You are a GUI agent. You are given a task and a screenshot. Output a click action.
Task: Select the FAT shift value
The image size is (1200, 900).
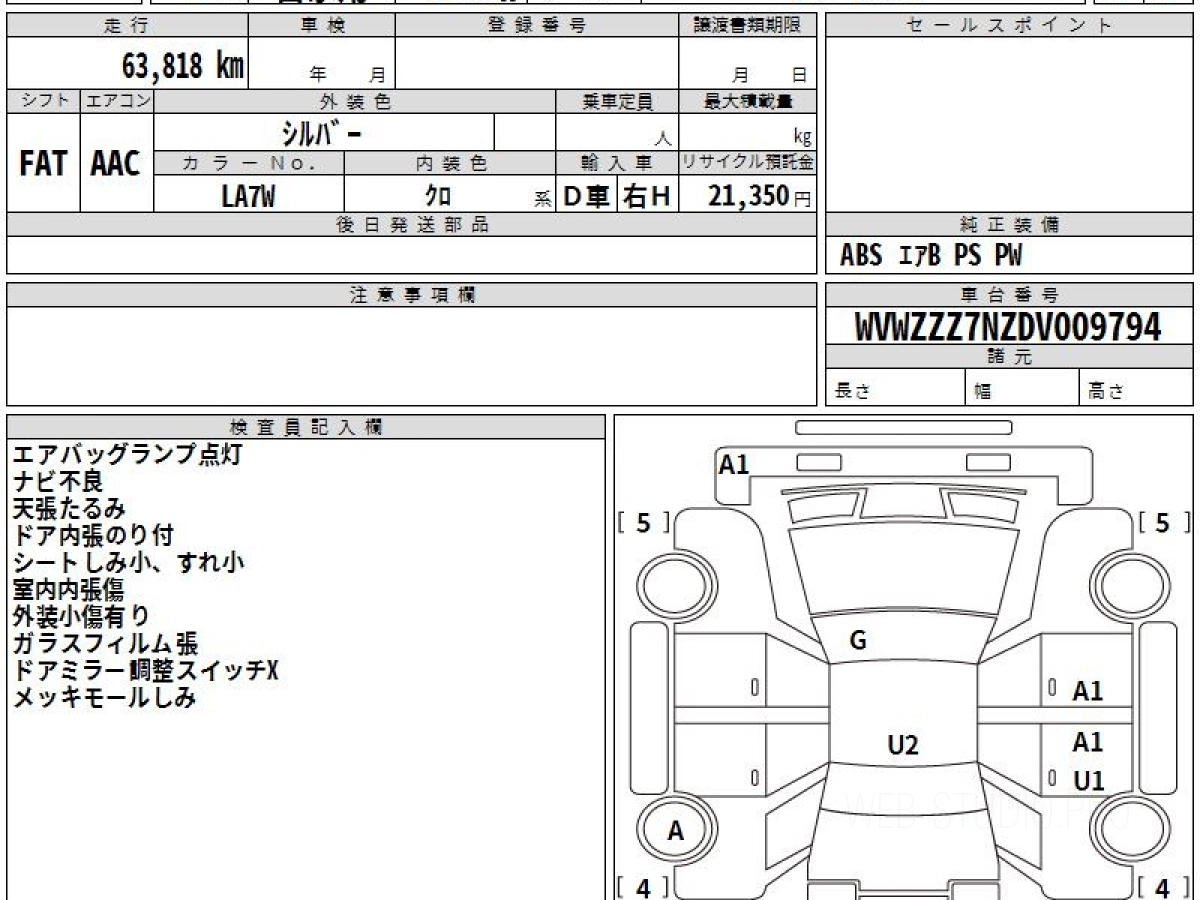tap(43, 164)
